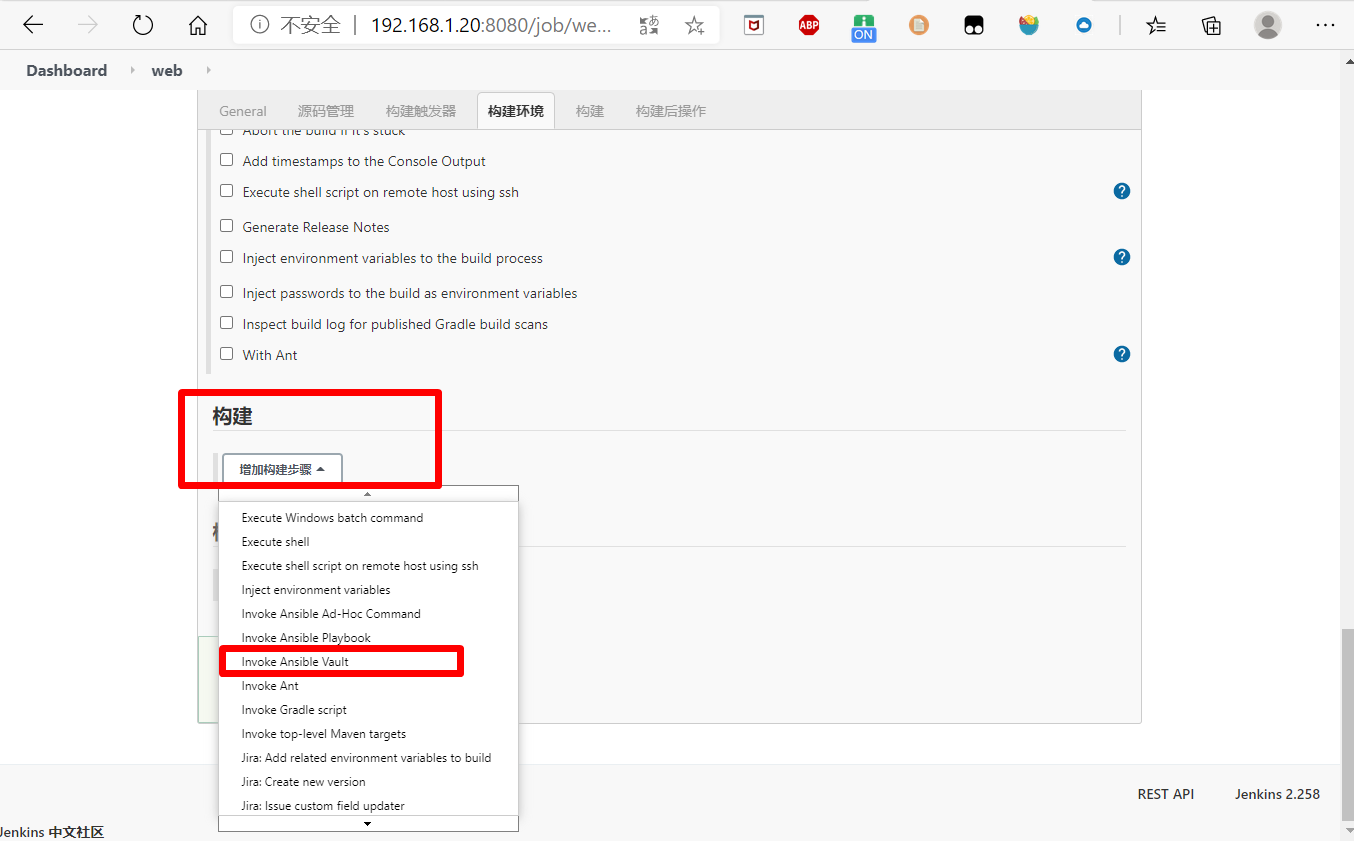This screenshot has width=1354, height=841.
Task: Click the black glasses extension icon
Action: [974, 26]
